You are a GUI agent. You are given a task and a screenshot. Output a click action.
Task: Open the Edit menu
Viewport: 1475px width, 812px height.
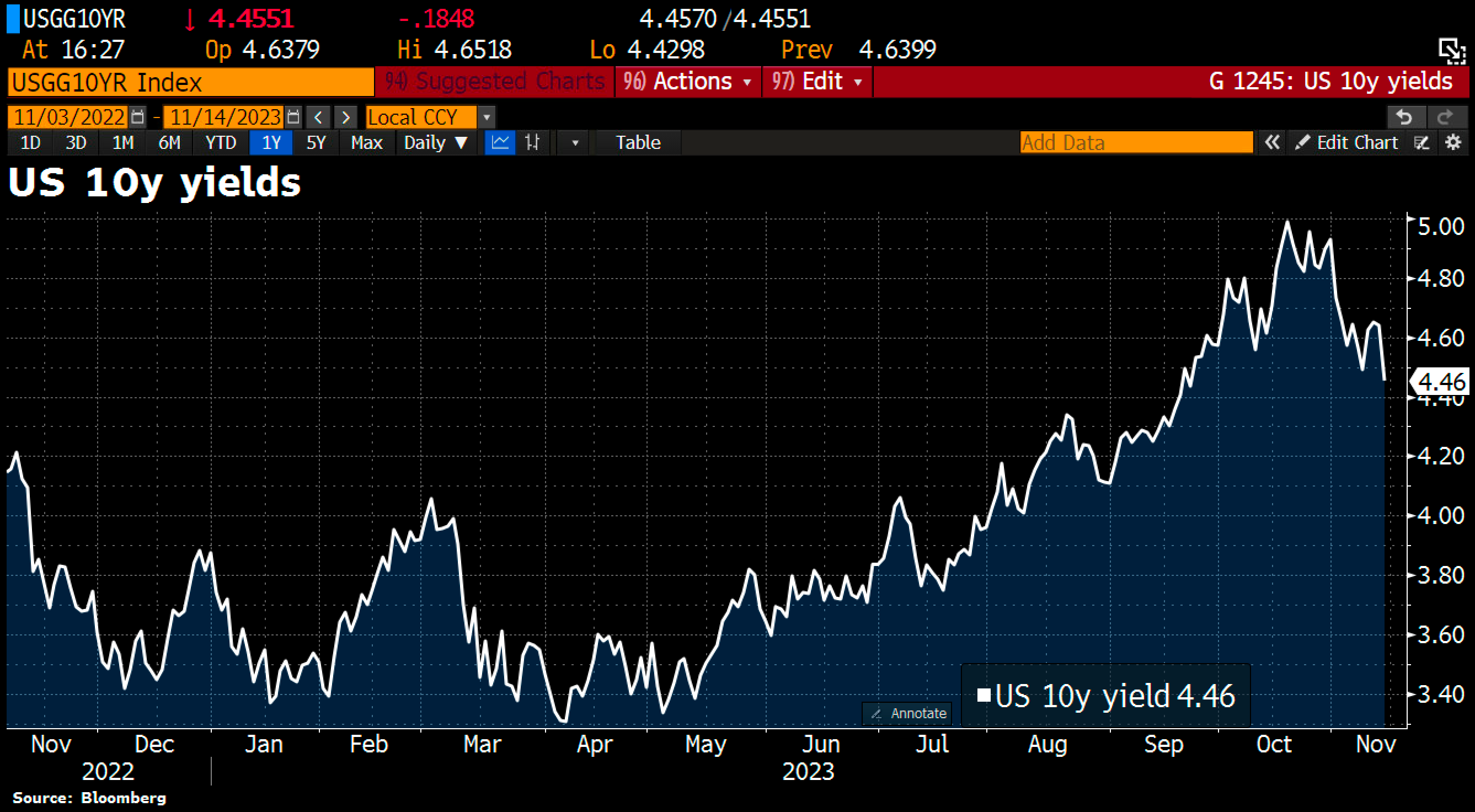[817, 82]
